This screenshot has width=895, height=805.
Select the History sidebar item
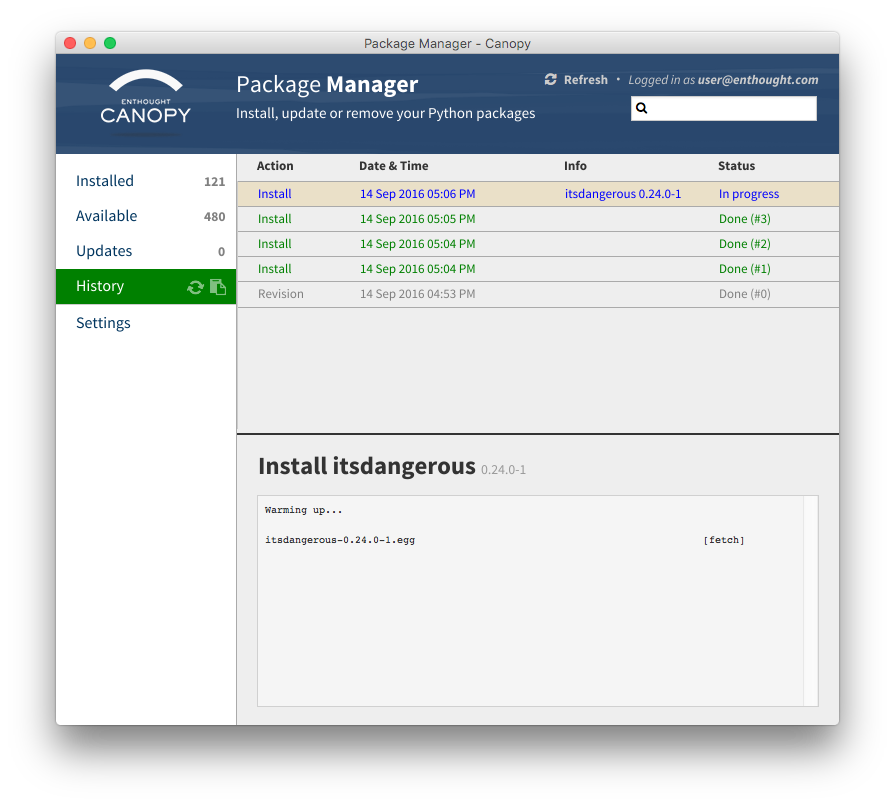pyautogui.click(x=100, y=286)
